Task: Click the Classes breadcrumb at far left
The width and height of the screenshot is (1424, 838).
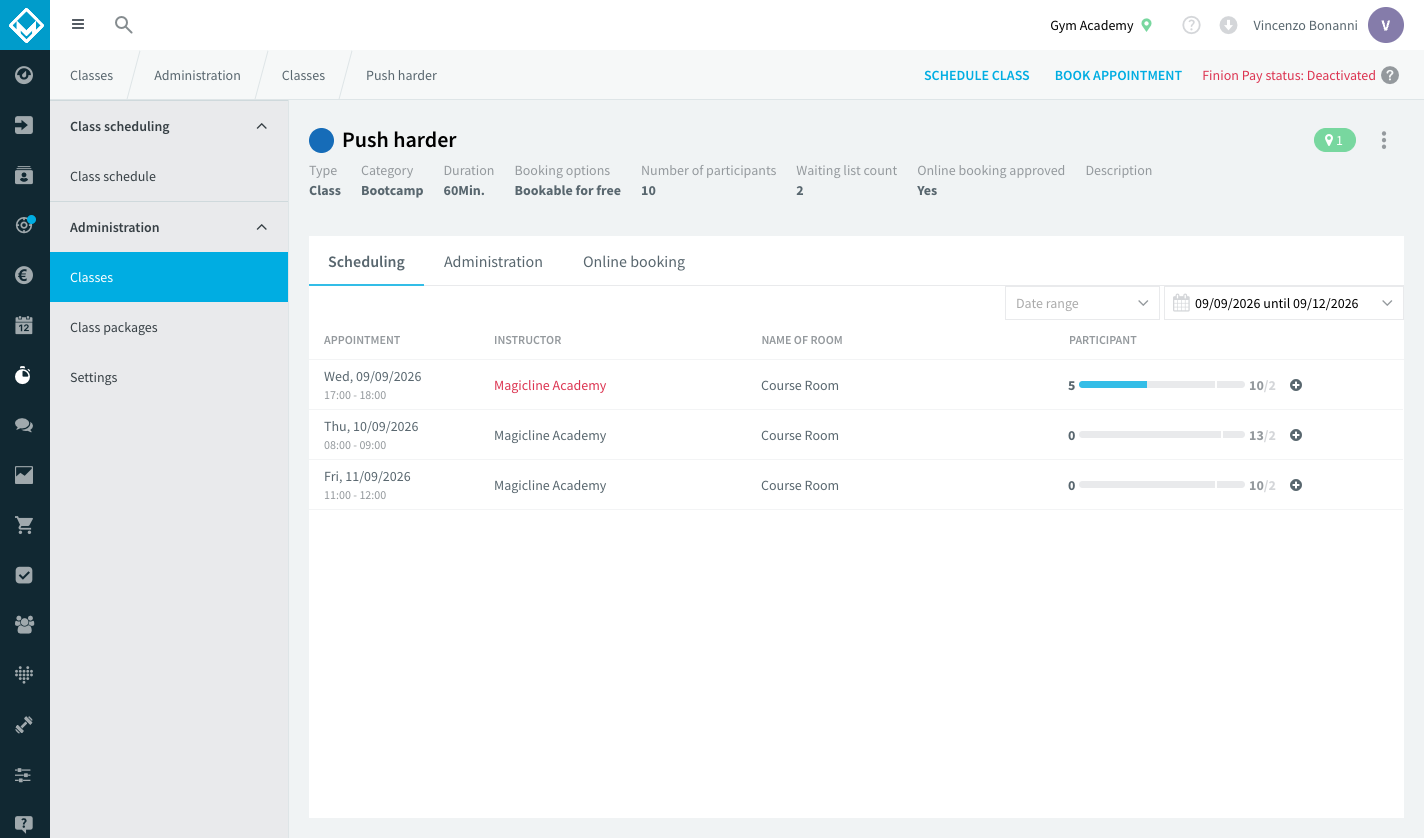Action: click(91, 75)
